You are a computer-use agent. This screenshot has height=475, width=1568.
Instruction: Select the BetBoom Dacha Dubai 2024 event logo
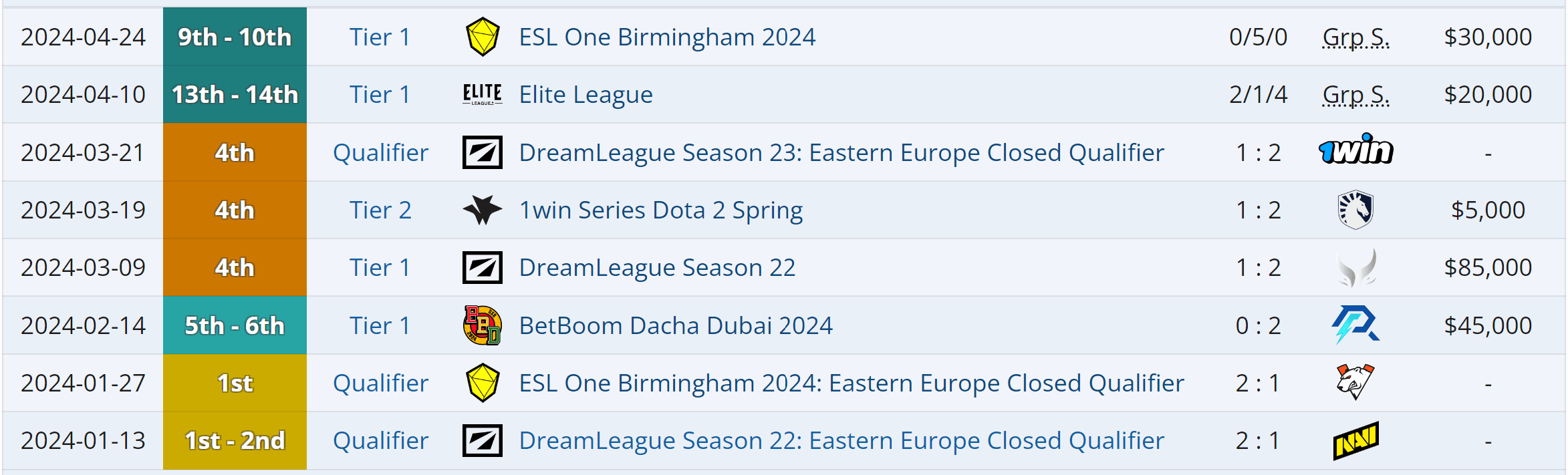[x=483, y=325]
